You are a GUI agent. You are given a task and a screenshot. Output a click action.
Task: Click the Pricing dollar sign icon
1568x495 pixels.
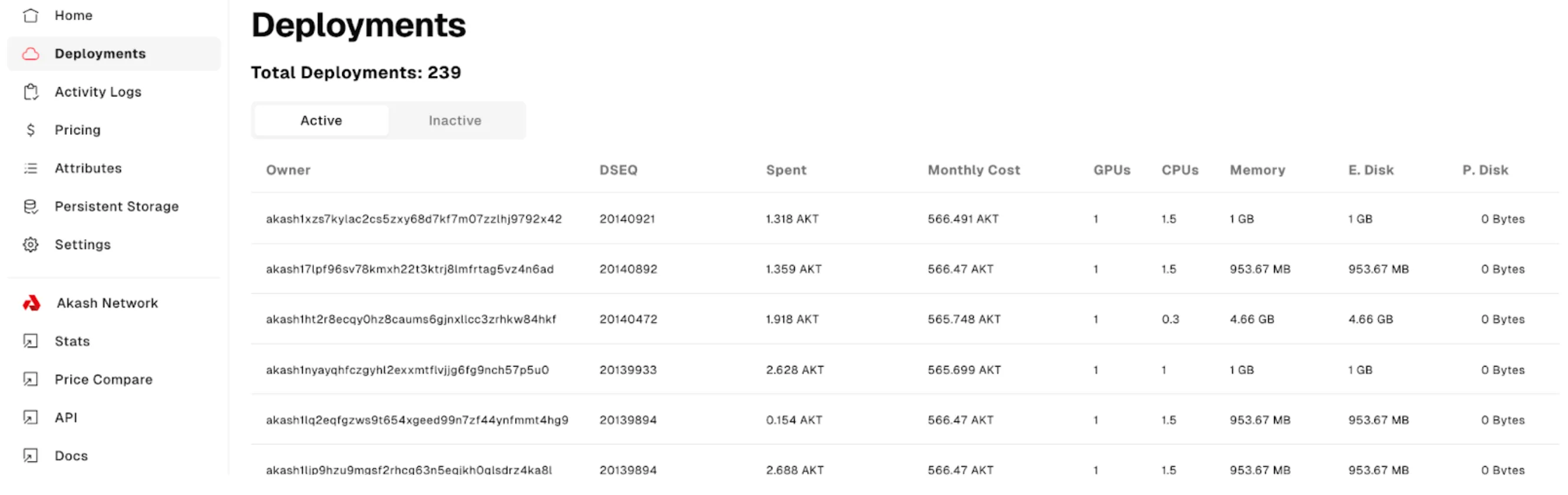31,130
